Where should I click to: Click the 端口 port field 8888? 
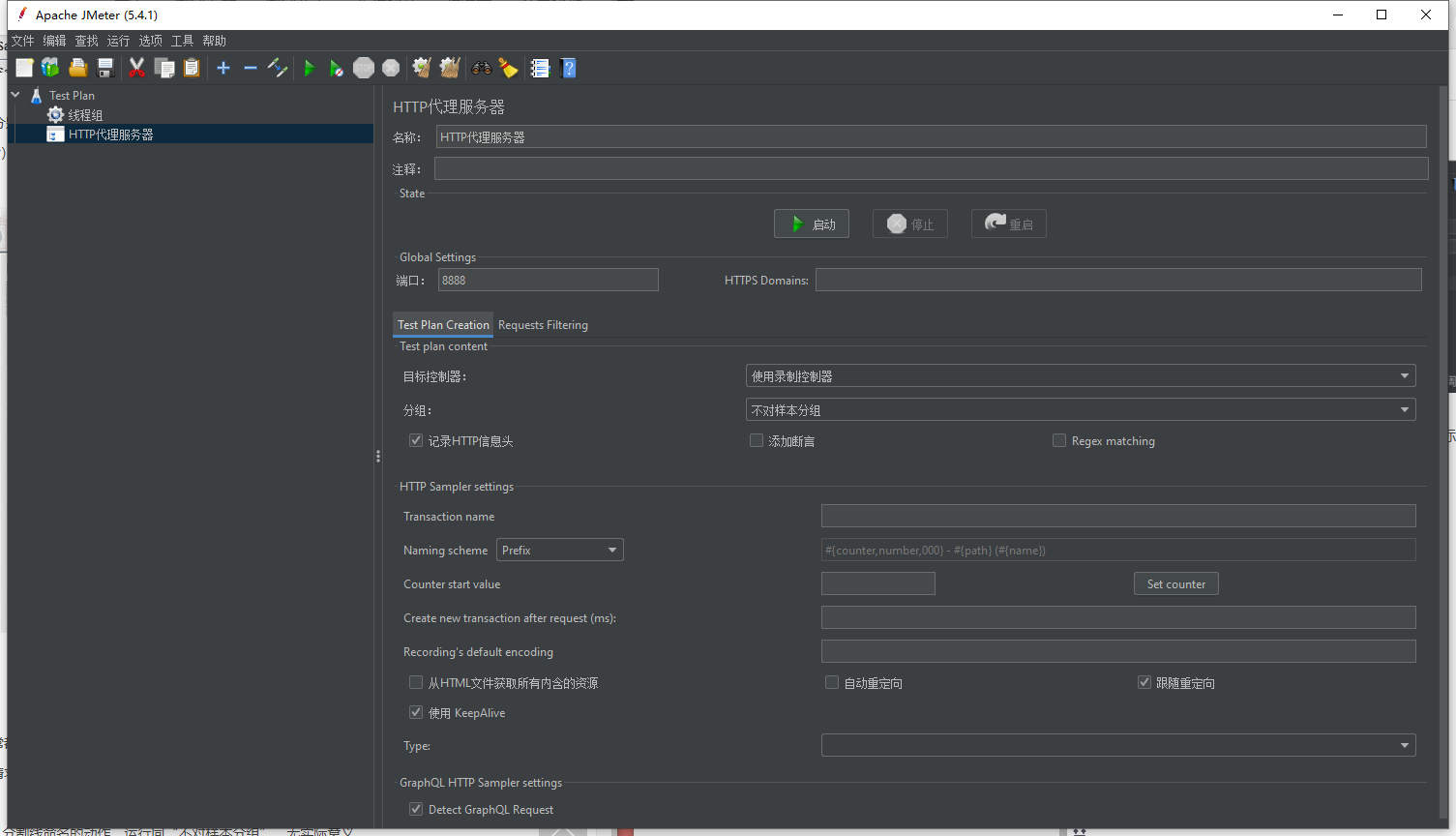(x=549, y=280)
